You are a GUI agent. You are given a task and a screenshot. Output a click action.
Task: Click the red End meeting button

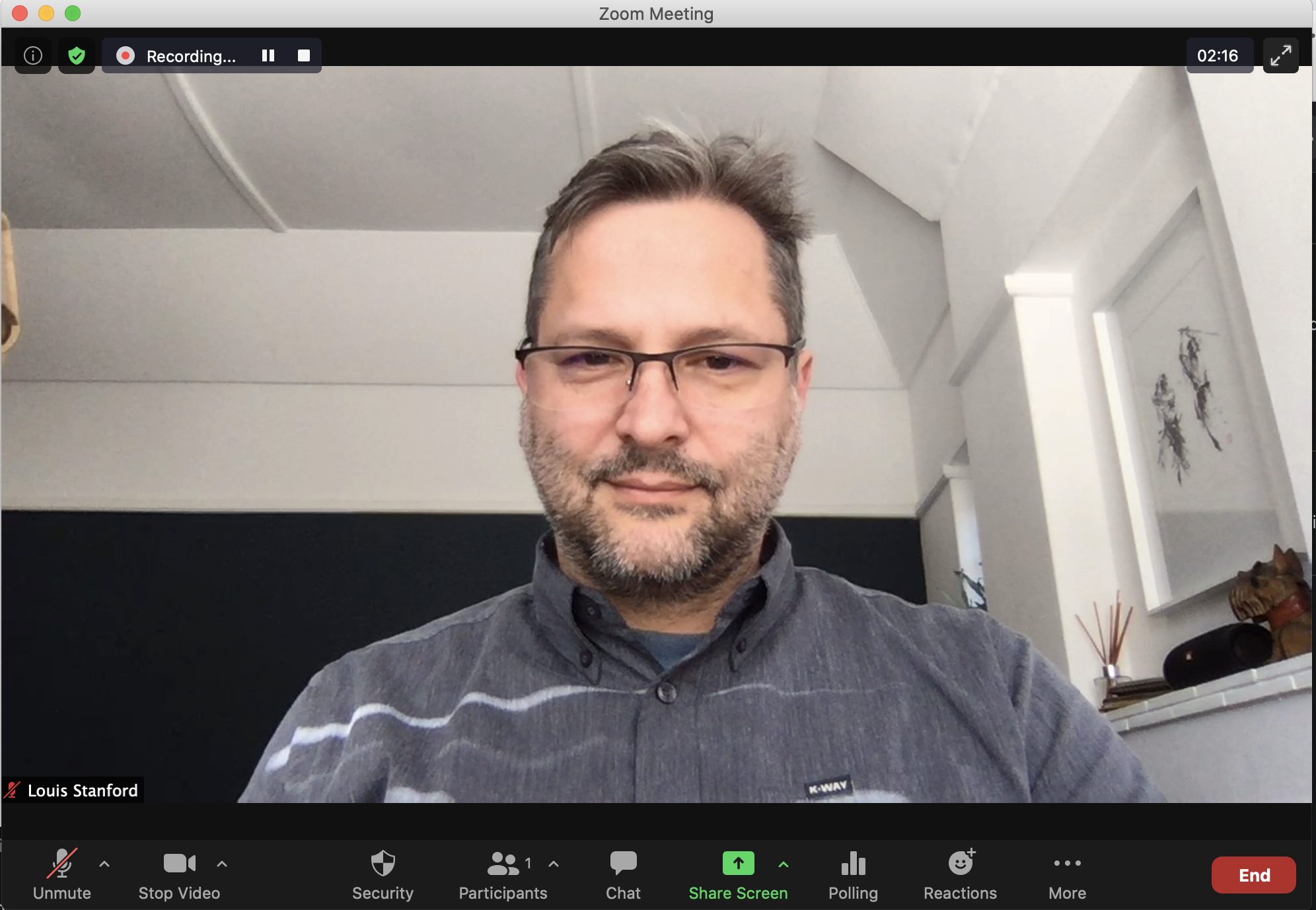click(1253, 875)
